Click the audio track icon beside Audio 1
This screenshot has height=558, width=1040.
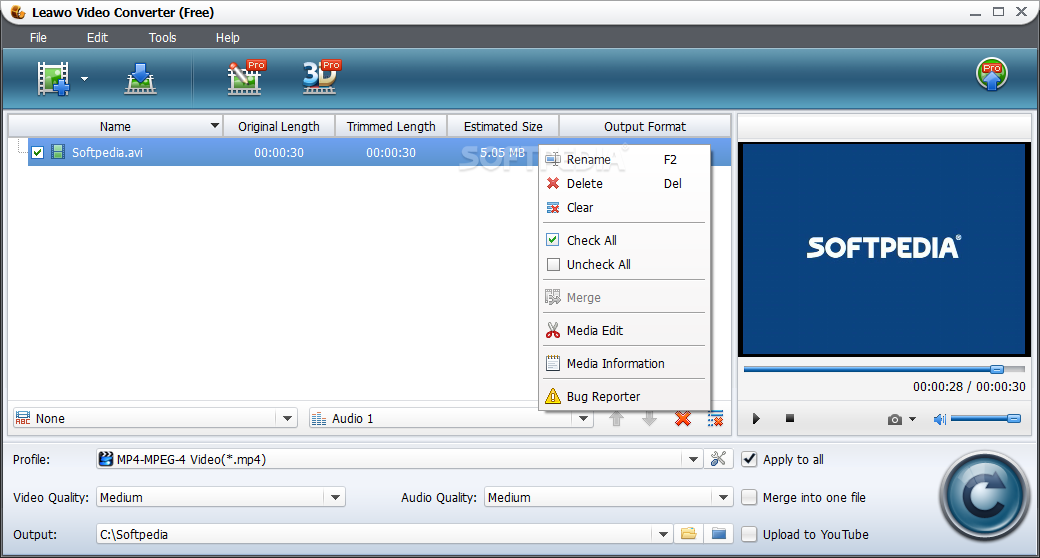[x=319, y=419]
